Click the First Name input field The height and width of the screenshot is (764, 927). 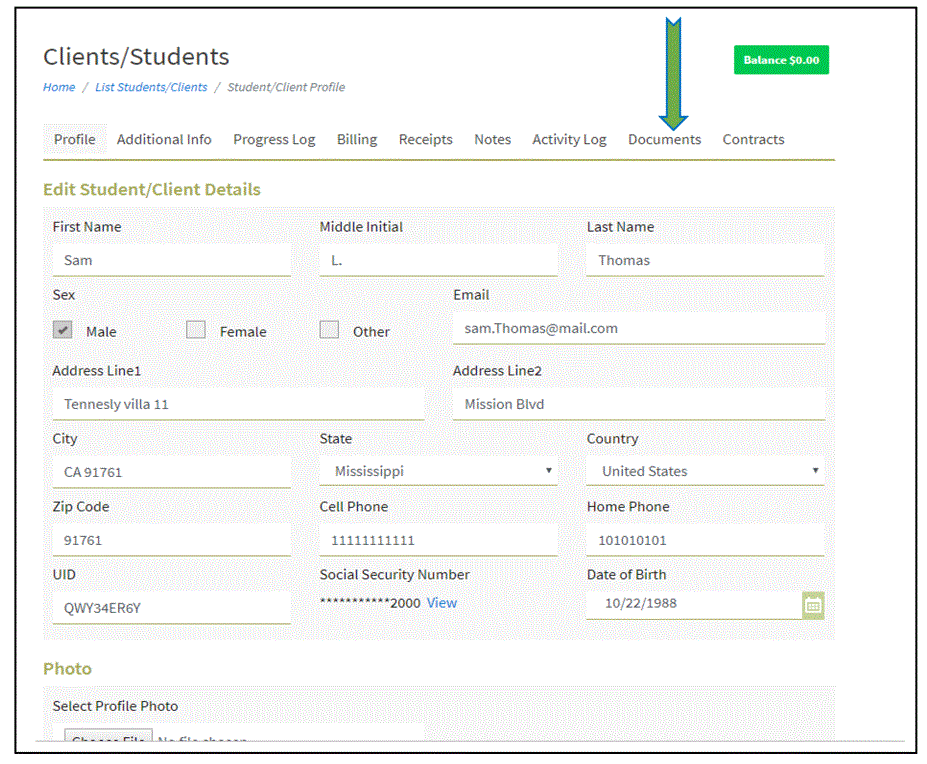[171, 260]
